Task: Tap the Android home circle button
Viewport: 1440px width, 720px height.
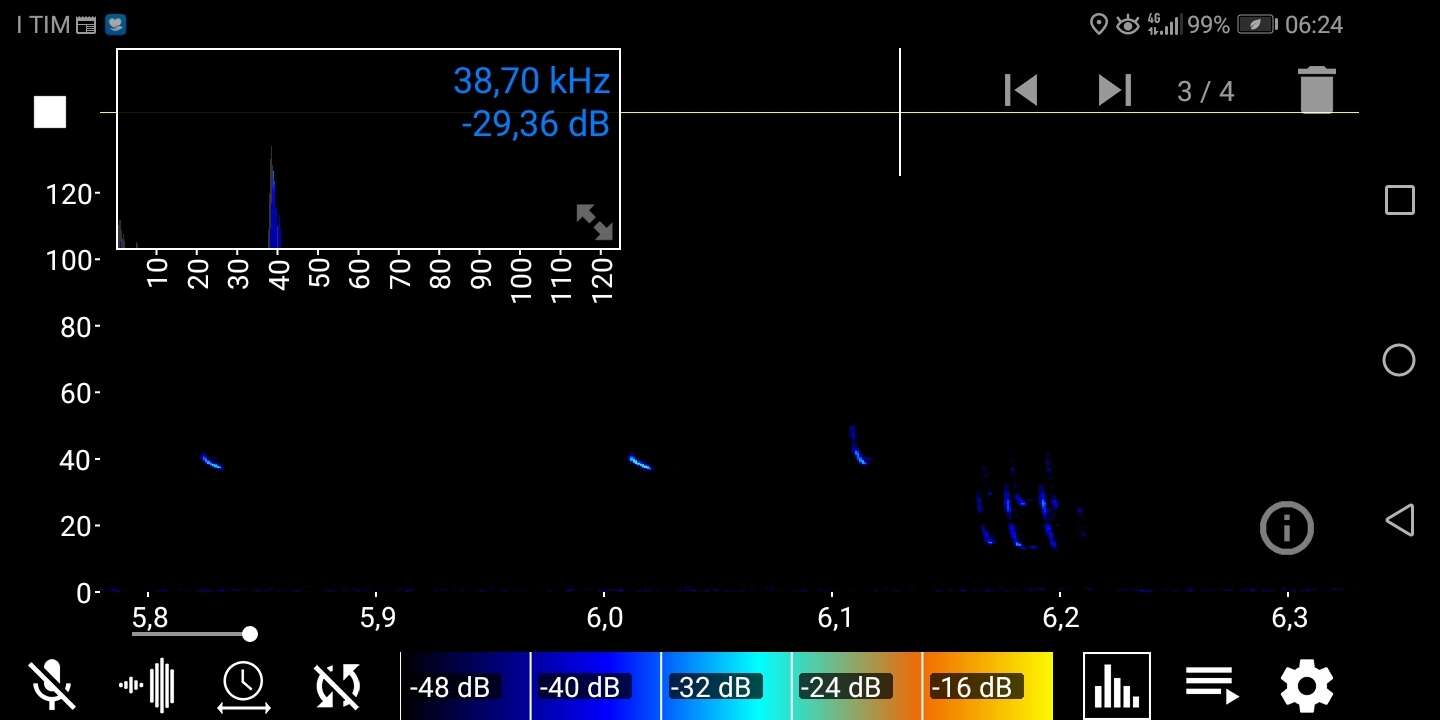Action: (1399, 360)
